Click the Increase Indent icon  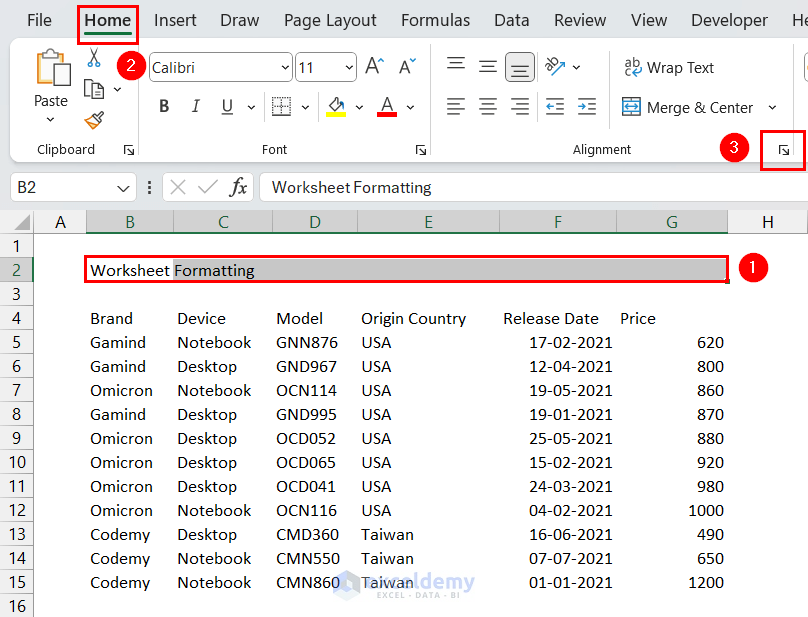coord(587,107)
